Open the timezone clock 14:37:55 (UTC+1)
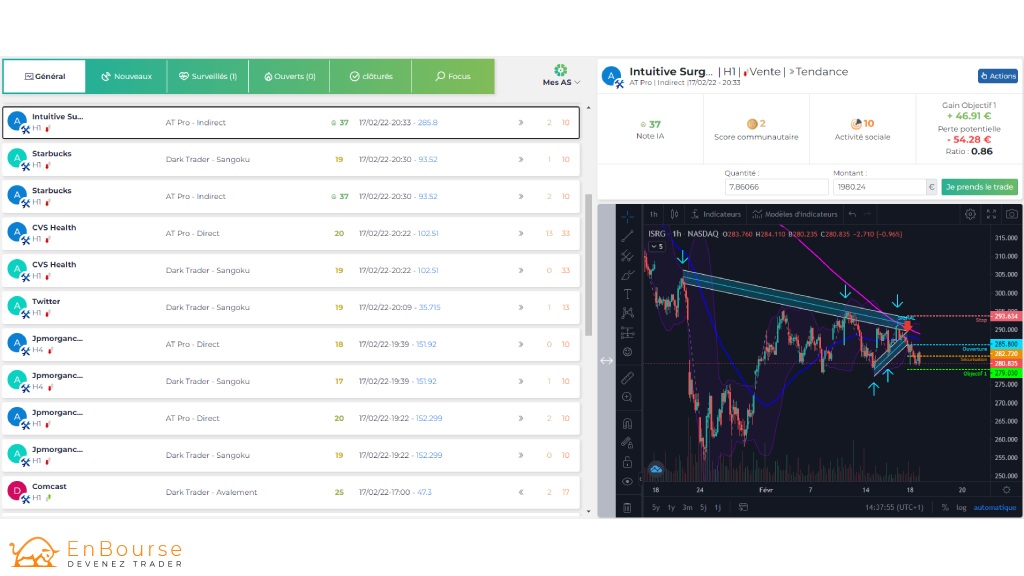Image resolution: width=1024 pixels, height=576 pixels. point(894,507)
